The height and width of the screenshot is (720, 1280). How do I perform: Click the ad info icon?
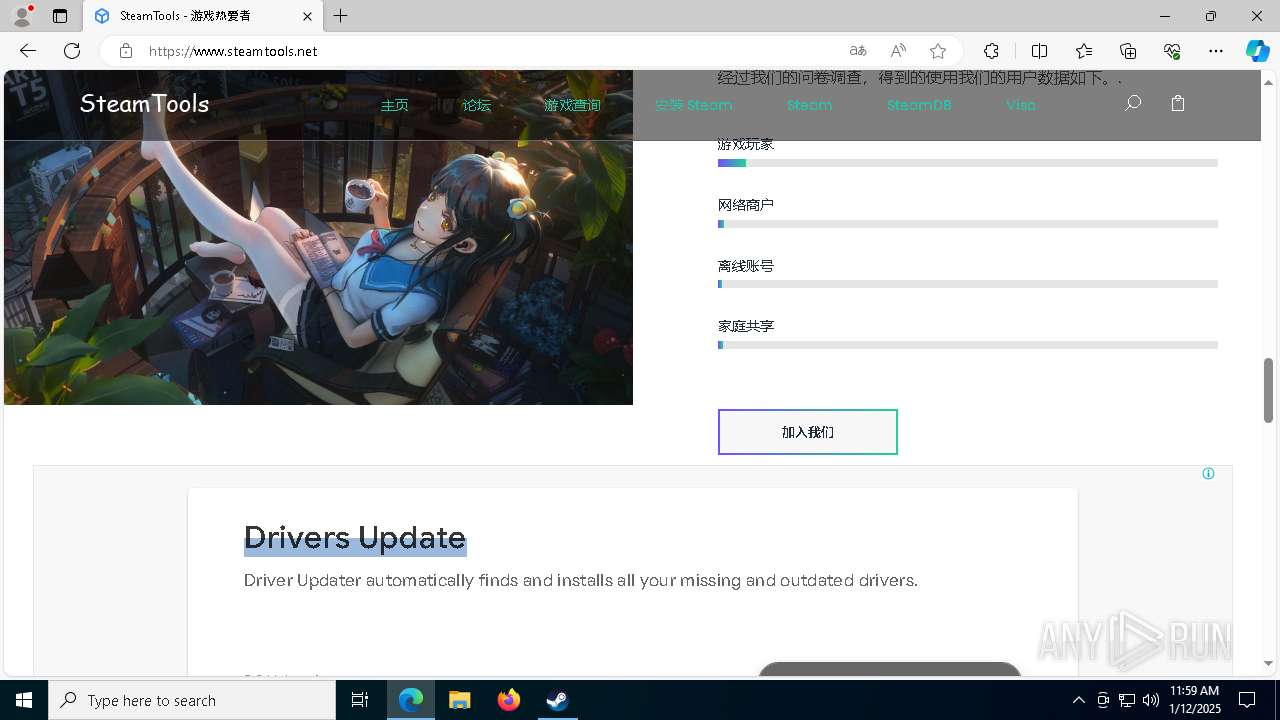pyautogui.click(x=1208, y=474)
